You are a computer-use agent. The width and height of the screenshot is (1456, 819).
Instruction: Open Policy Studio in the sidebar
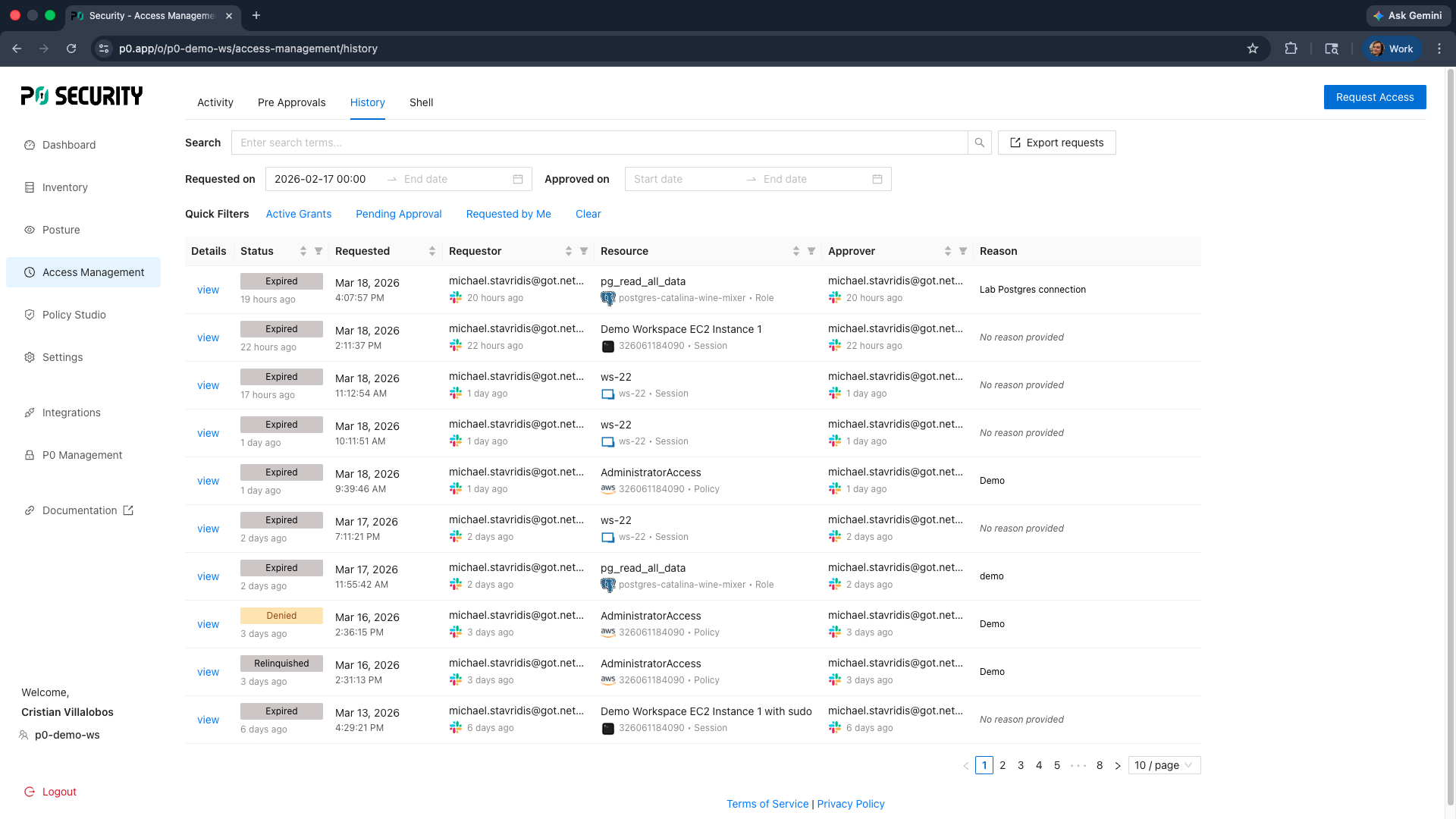click(74, 315)
